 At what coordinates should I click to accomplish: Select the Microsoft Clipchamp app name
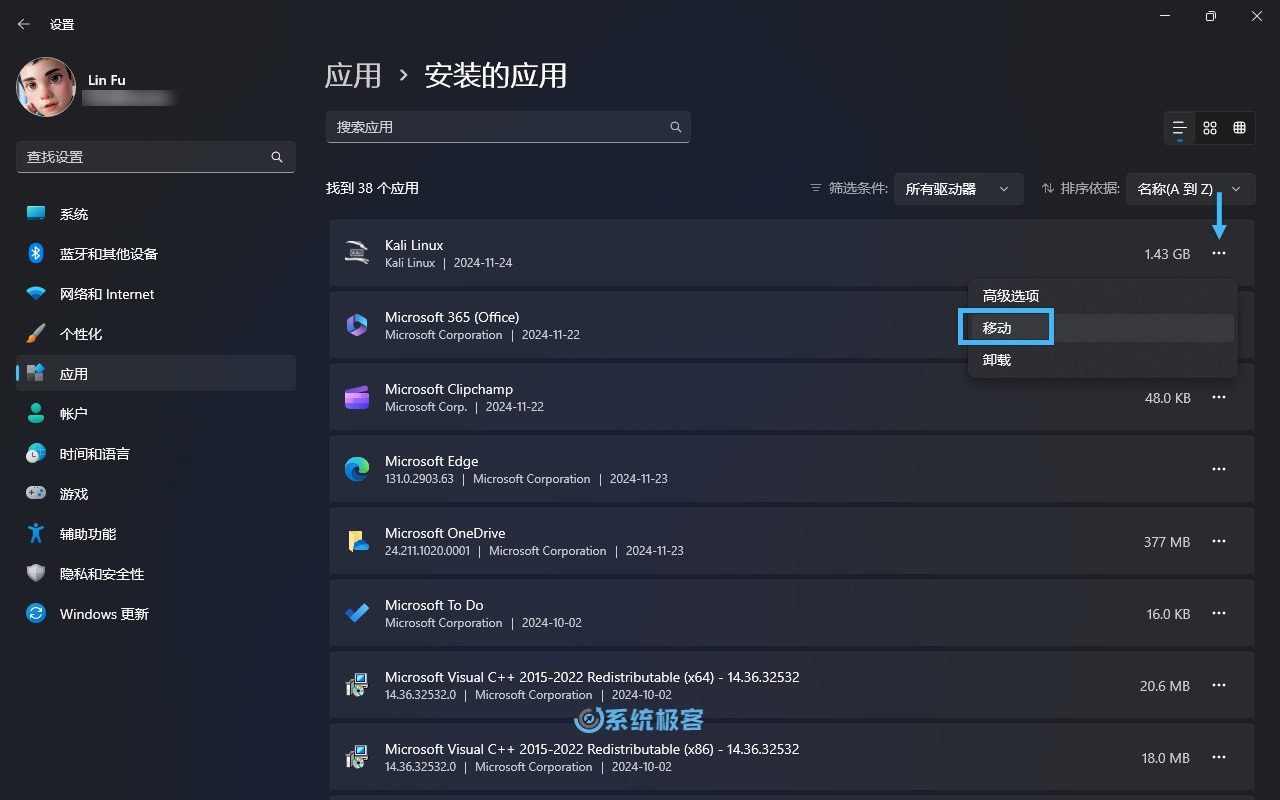(449, 389)
